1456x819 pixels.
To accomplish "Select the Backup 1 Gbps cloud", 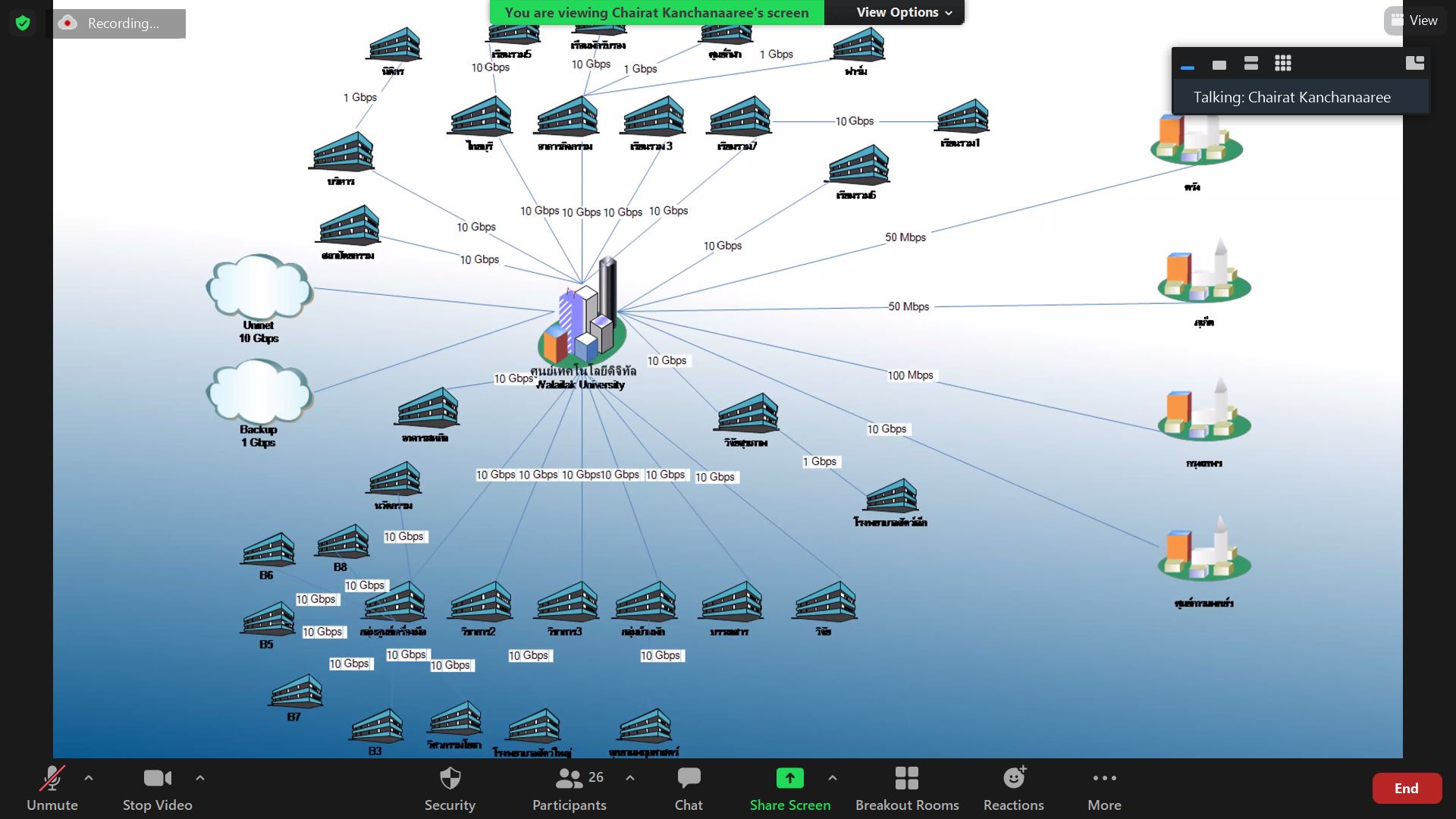I will point(259,391).
